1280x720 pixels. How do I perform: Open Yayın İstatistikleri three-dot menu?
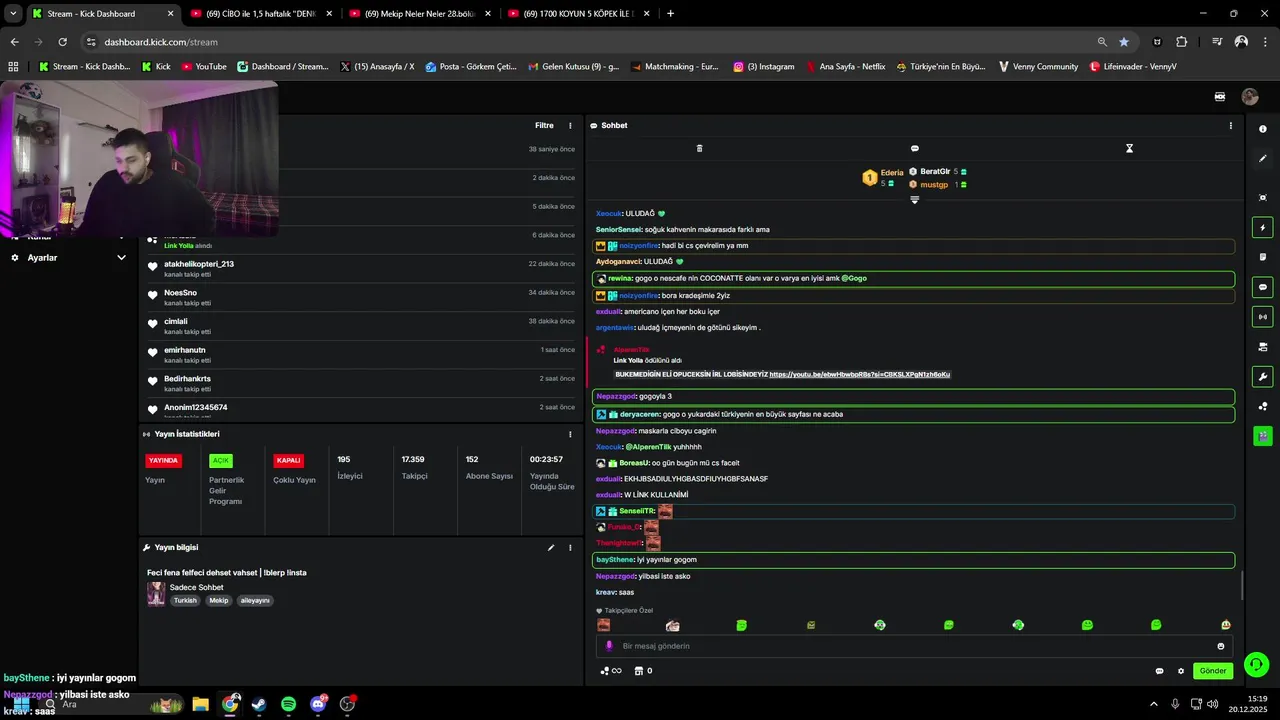pyautogui.click(x=570, y=434)
